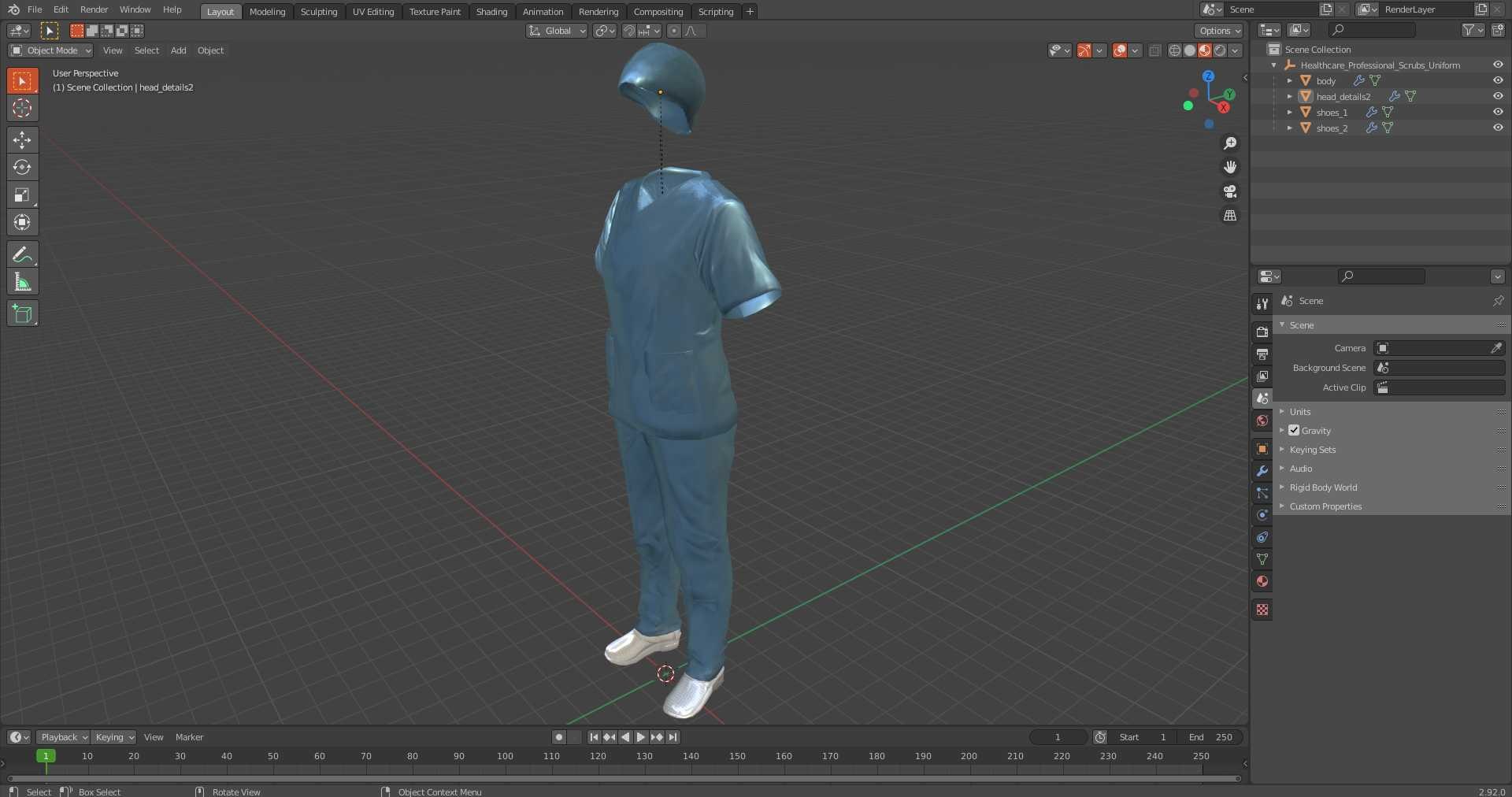Toggle camera view in viewport

point(1230,191)
